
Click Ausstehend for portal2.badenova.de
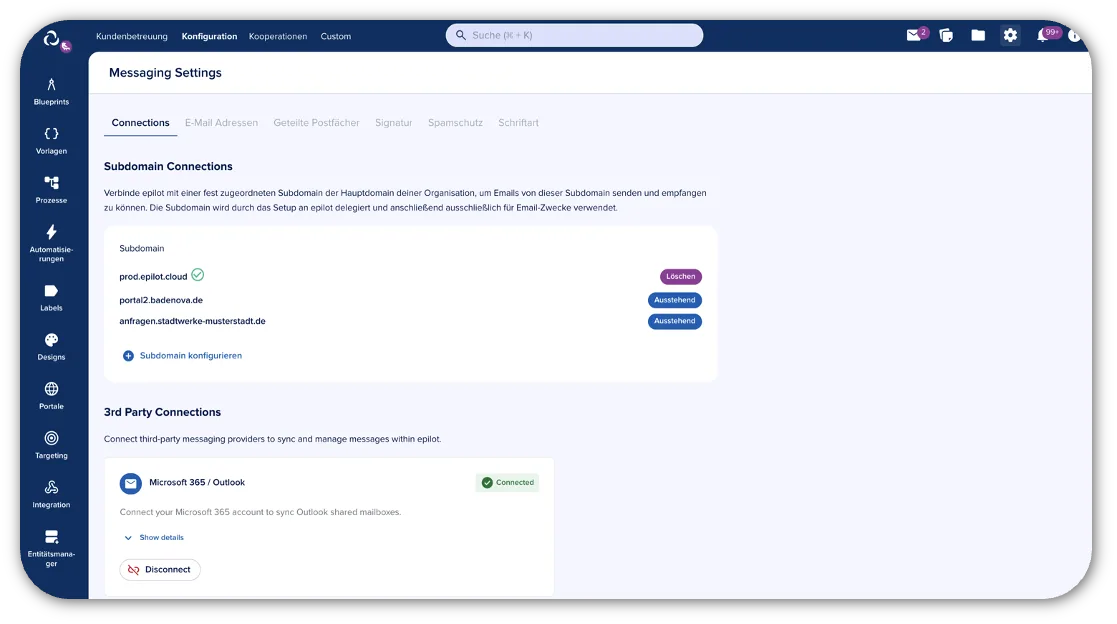[675, 300]
